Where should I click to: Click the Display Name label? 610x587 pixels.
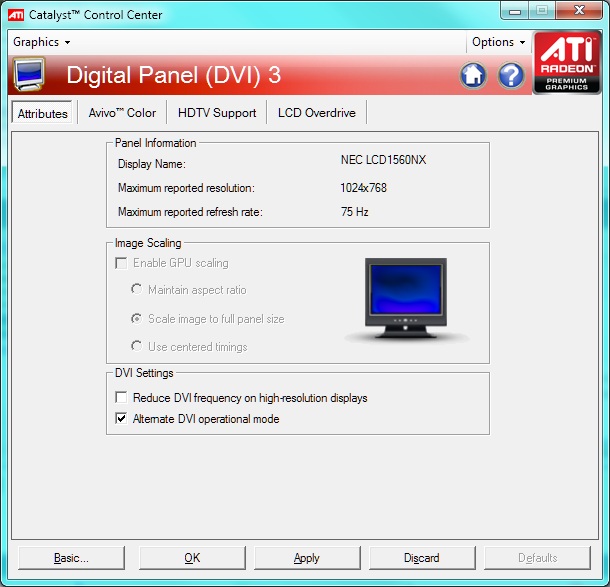(x=152, y=164)
